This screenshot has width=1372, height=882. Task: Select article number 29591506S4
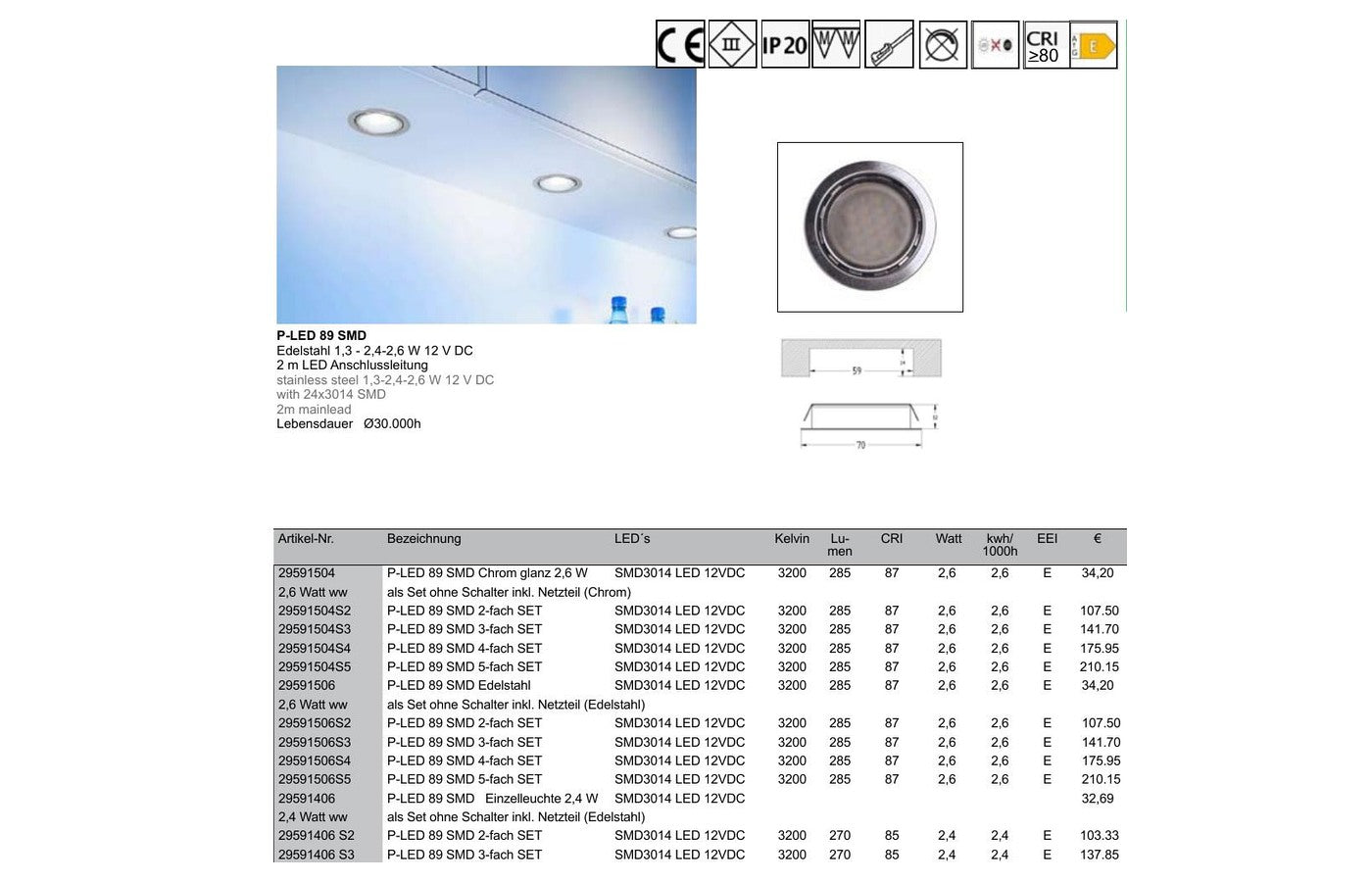[x=315, y=761]
